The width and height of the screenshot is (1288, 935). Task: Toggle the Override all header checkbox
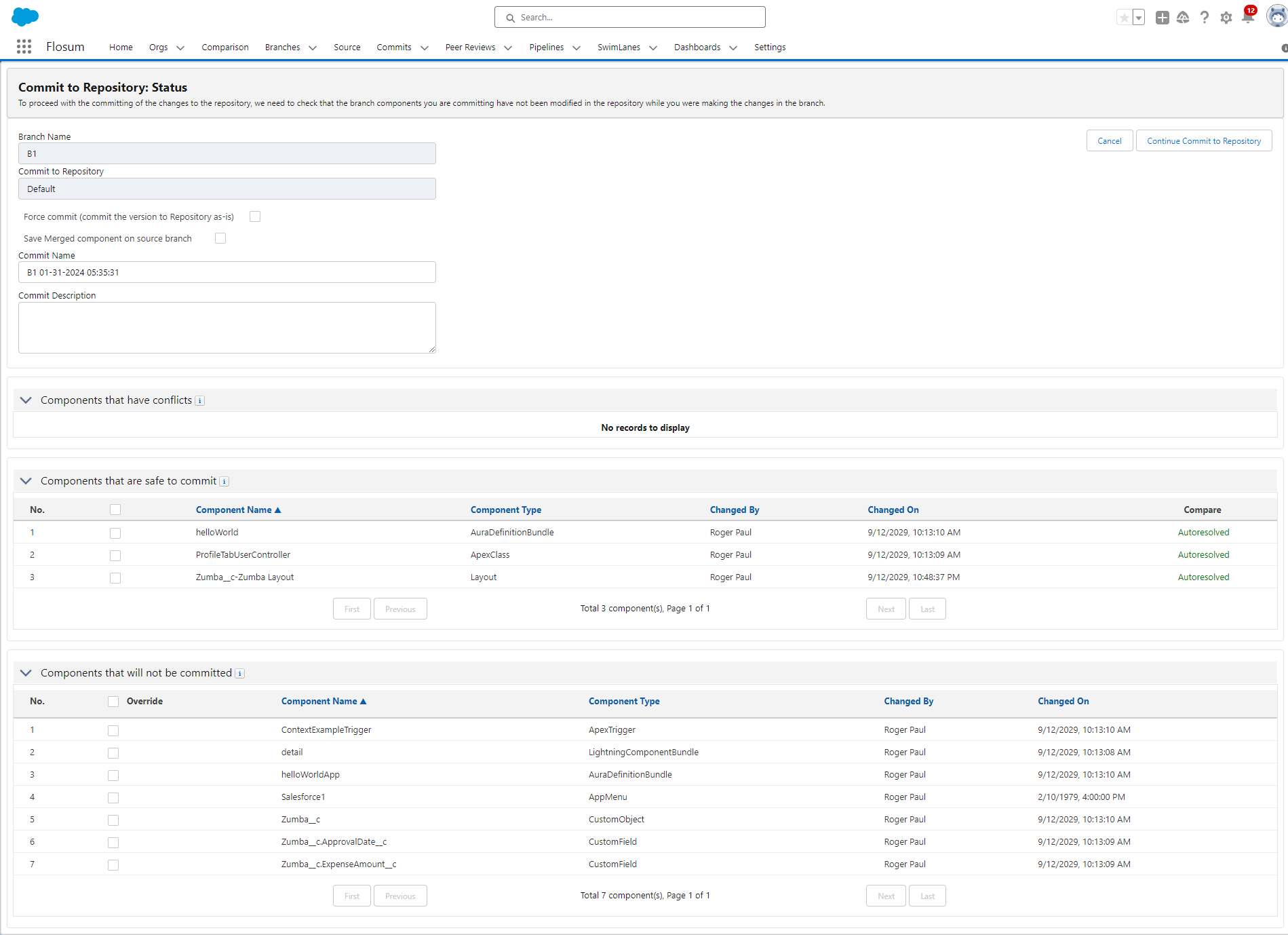click(113, 702)
